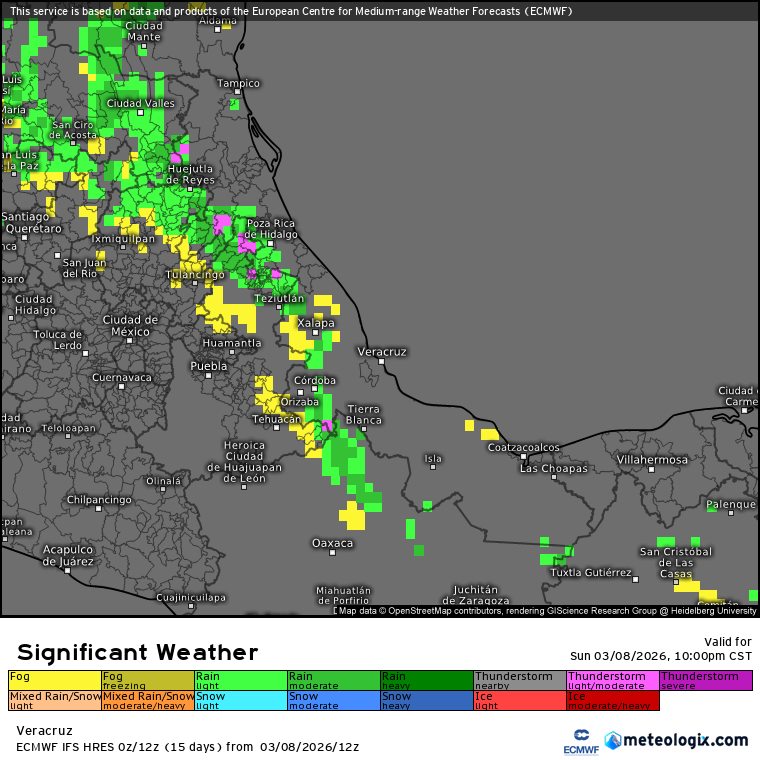760x760 pixels.
Task: Click the Isla town label
Action: tap(433, 459)
